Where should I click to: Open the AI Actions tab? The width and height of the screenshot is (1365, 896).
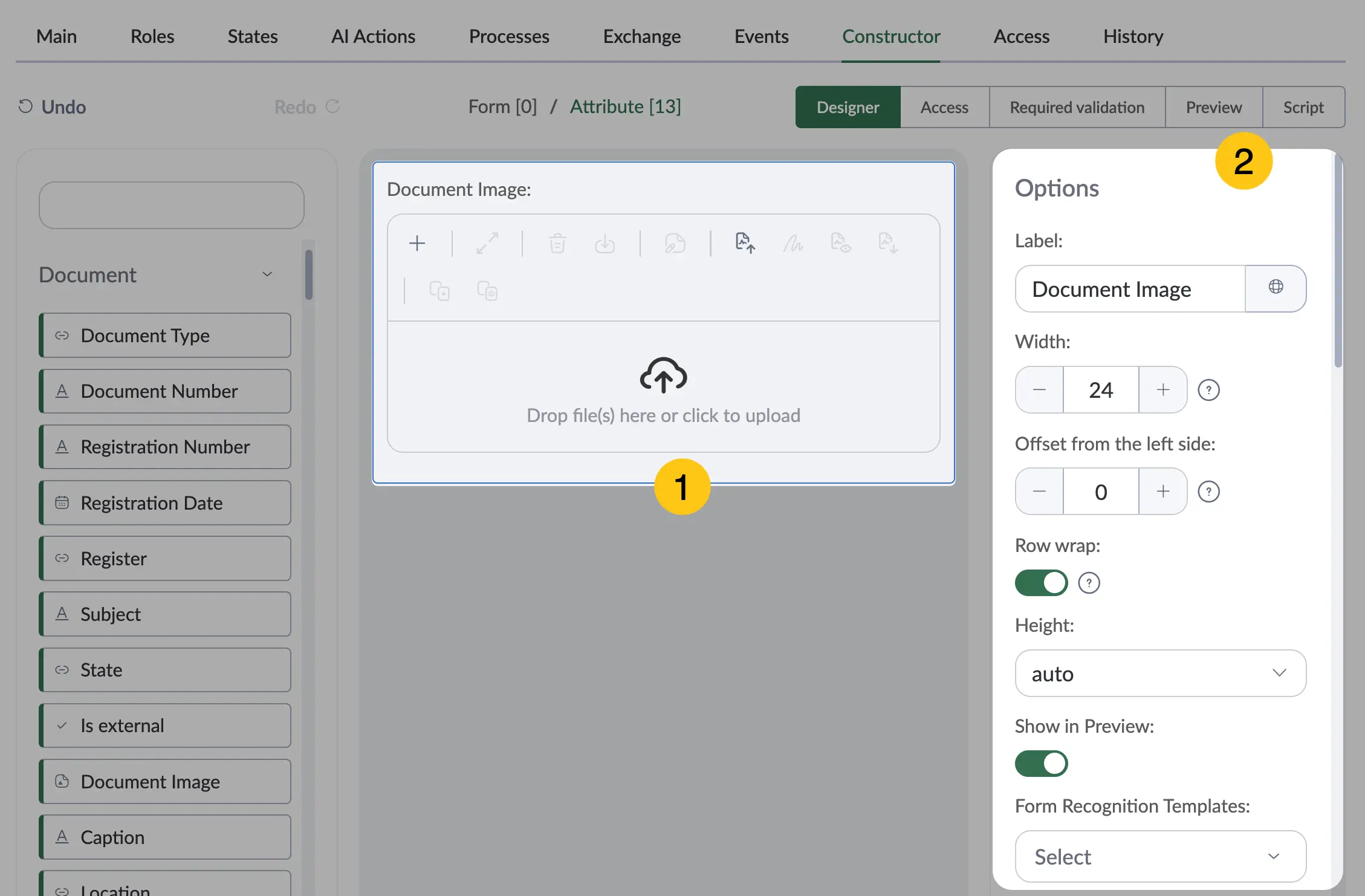373,36
